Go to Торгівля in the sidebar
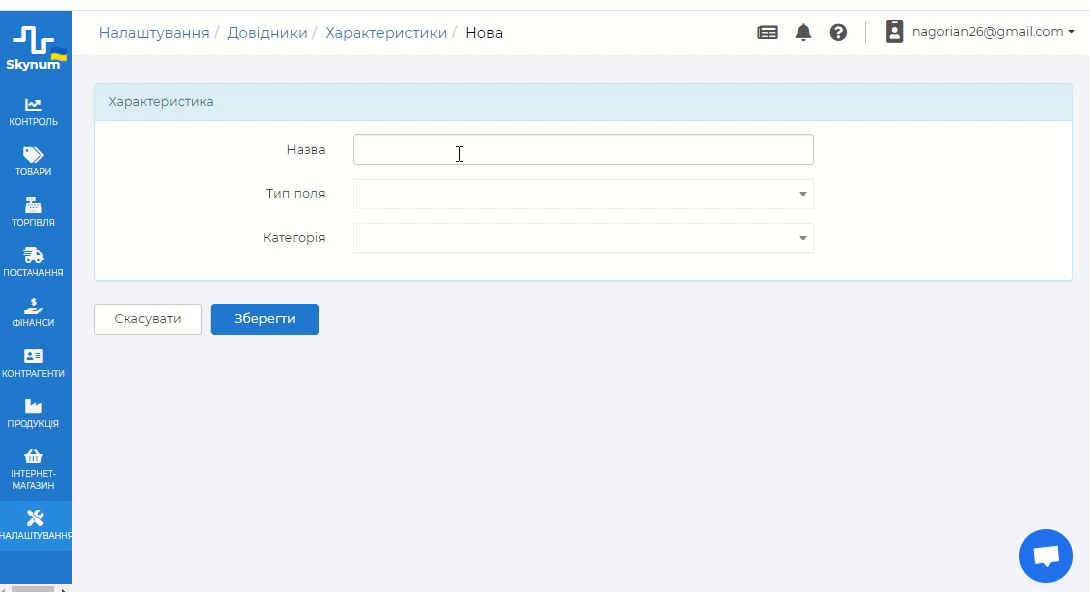1090x592 pixels. [x=33, y=213]
